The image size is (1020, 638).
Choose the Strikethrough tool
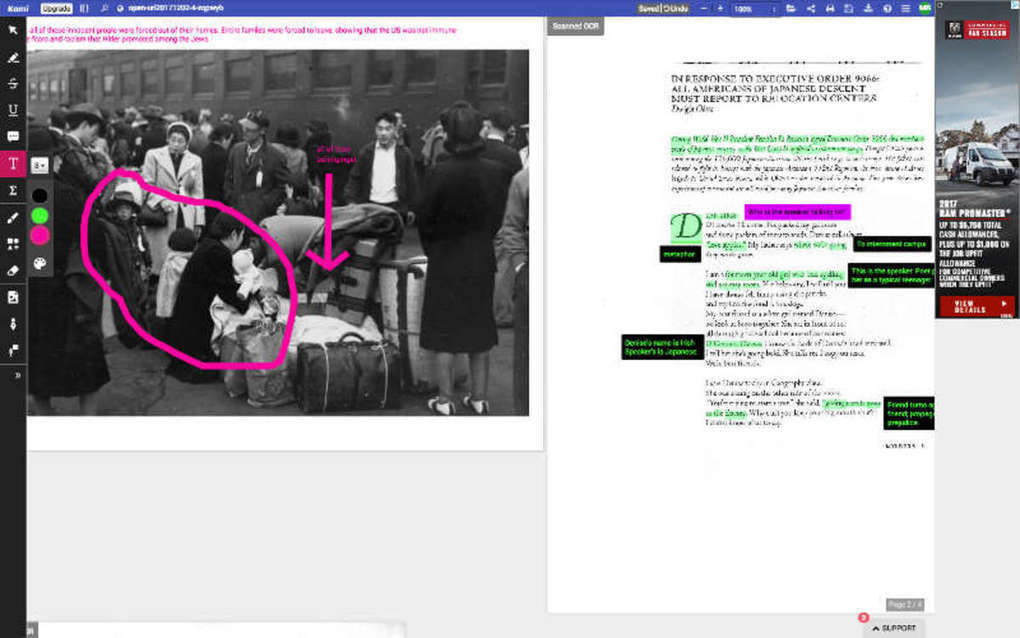[x=13, y=84]
